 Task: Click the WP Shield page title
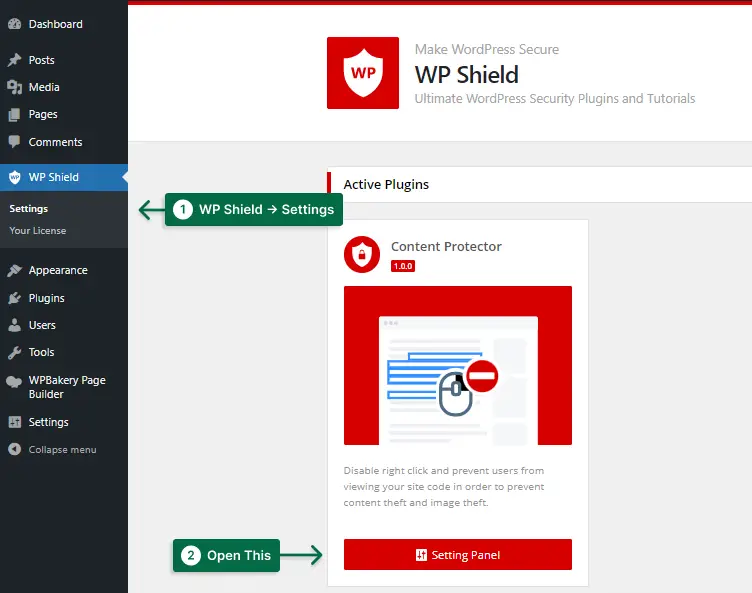(467, 75)
